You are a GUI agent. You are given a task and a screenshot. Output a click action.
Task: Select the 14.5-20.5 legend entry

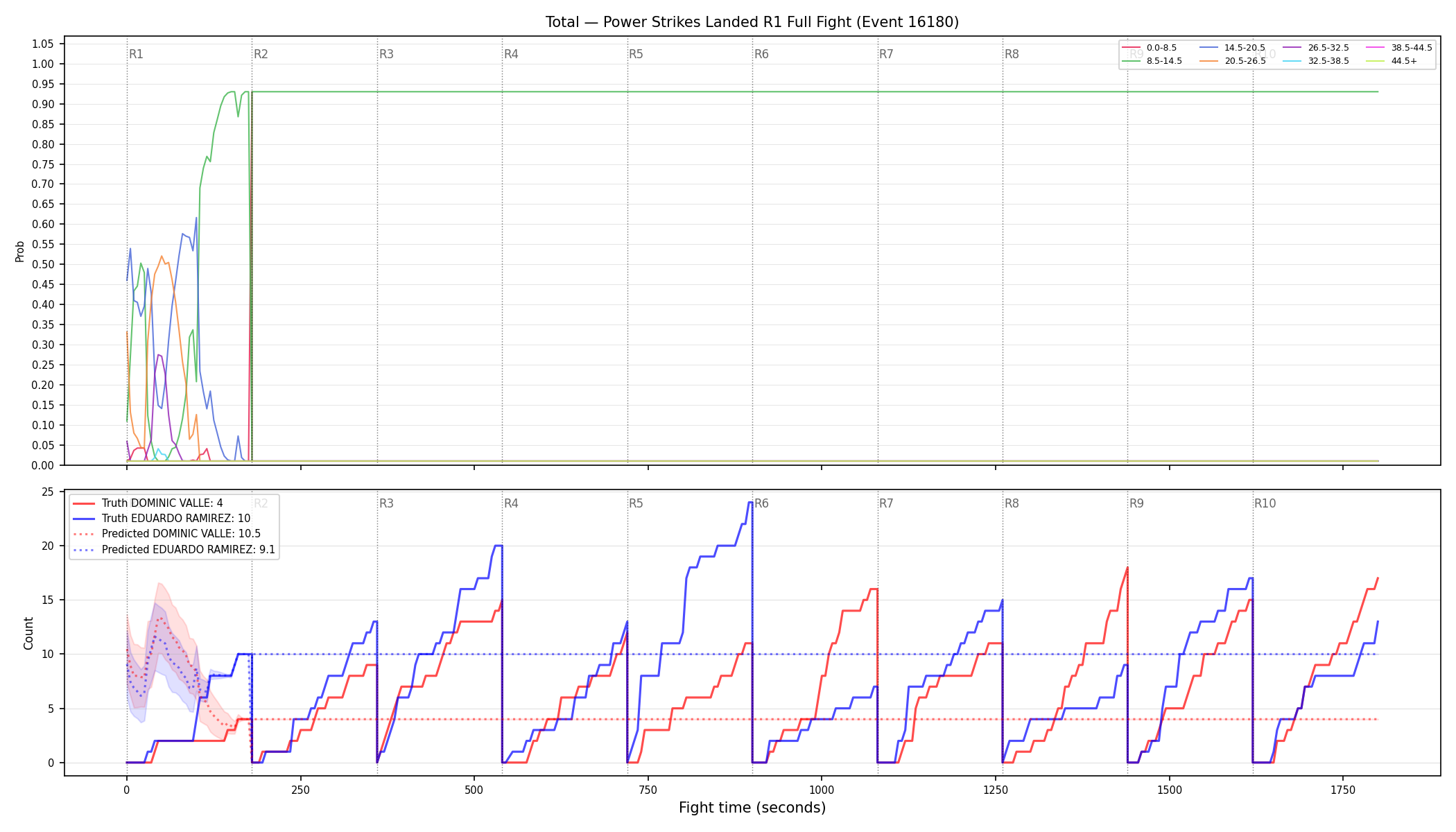pos(1232,48)
